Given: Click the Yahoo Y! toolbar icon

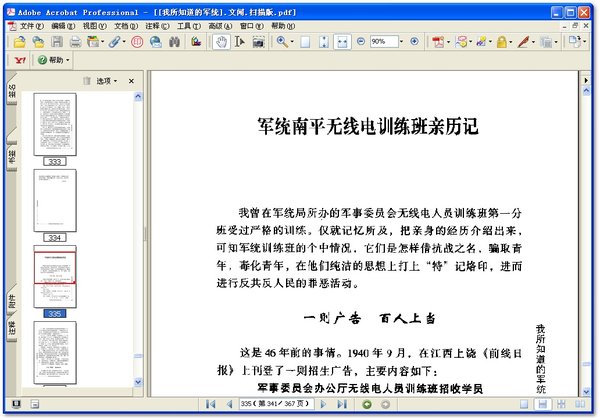Looking at the screenshot, I should click(x=20, y=60).
